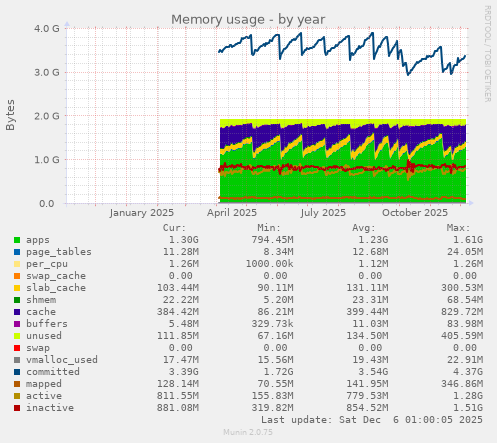This screenshot has height=443, width=497.
Task: Click the '3.0 G' axis value
Action: pyautogui.click(x=47, y=72)
